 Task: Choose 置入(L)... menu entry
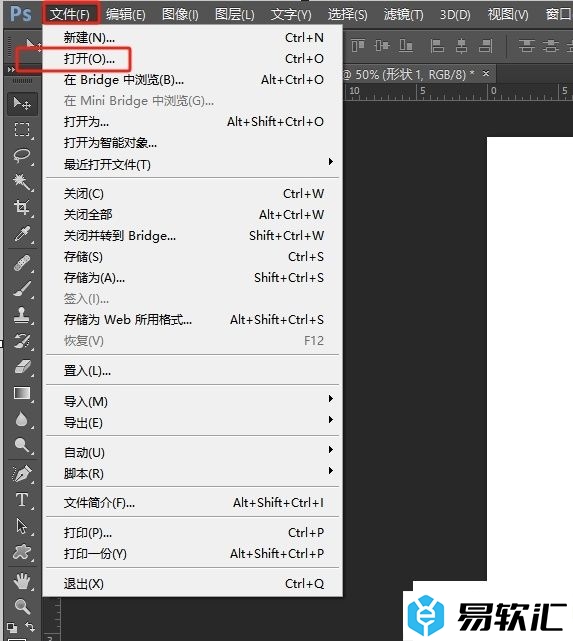[192, 371]
